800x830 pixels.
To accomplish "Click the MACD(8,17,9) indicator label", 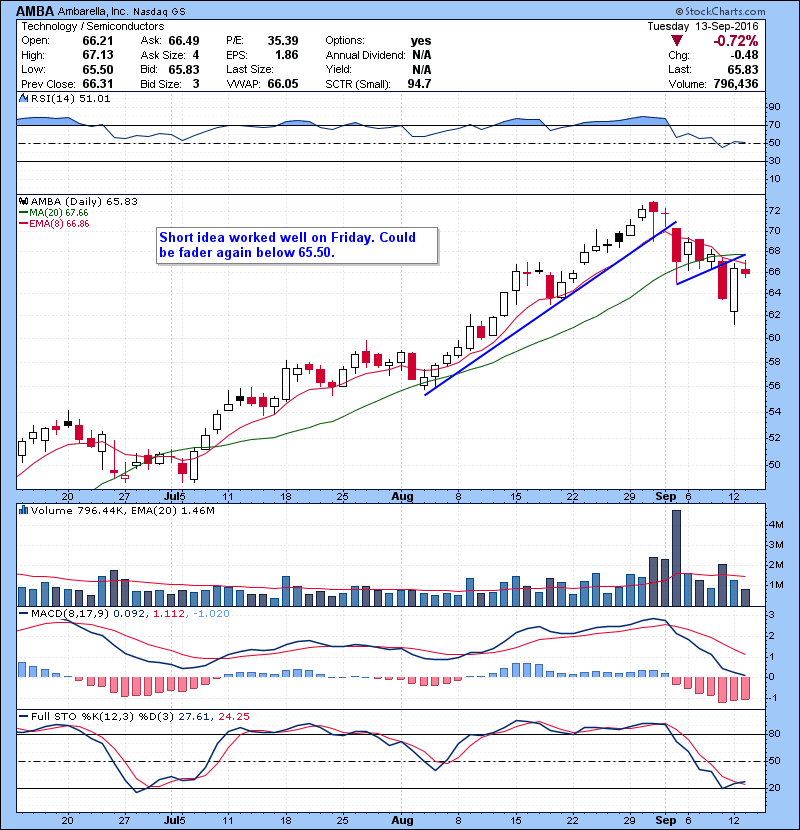I will tap(70, 614).
